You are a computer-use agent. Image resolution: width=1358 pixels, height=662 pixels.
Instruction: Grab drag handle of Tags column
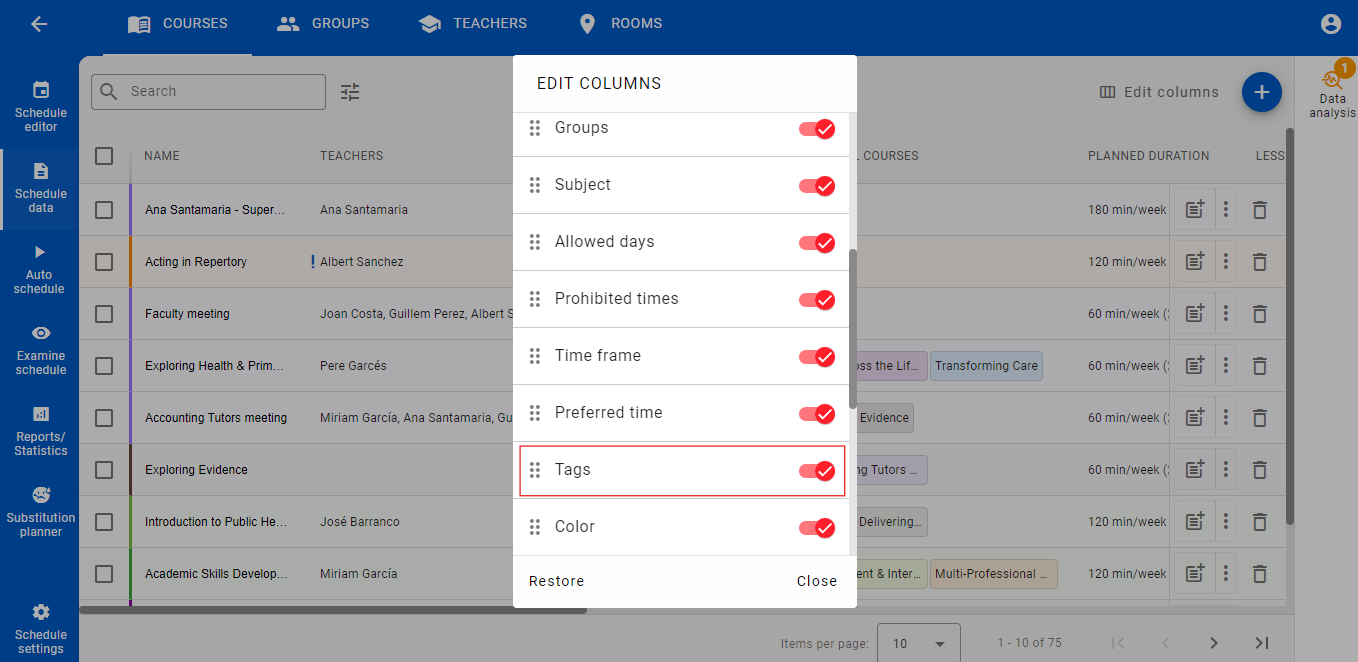point(535,470)
